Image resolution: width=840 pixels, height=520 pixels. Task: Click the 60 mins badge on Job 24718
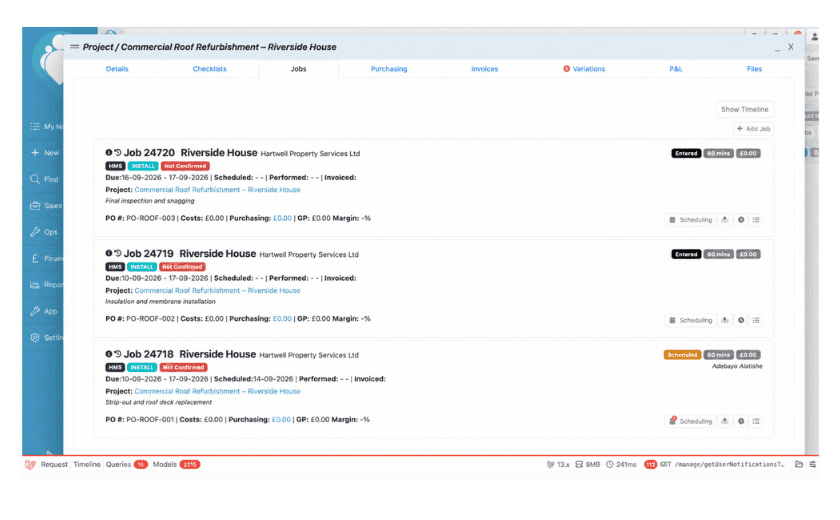click(x=718, y=355)
